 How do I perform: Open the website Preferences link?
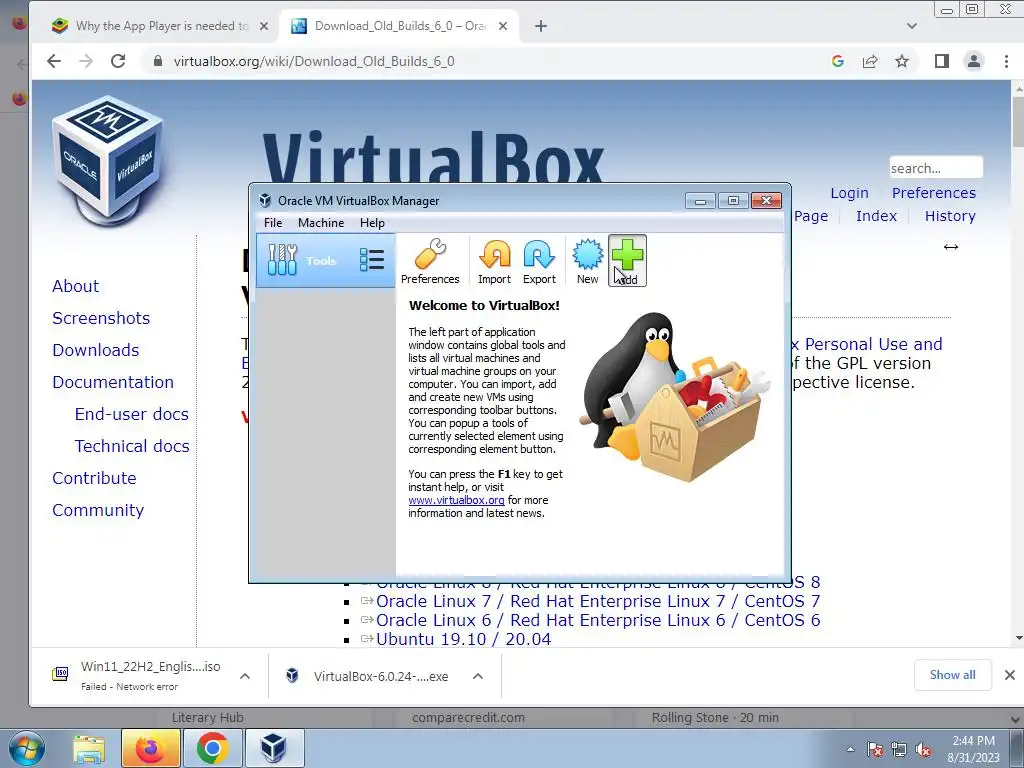934,193
